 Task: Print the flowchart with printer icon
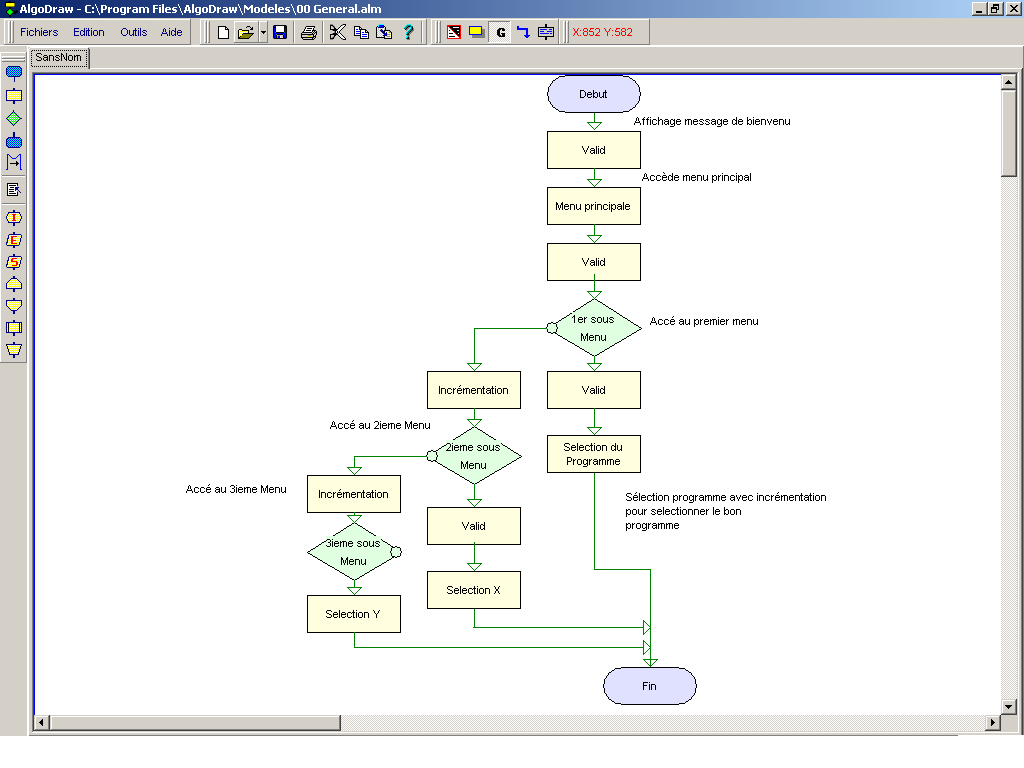pyautogui.click(x=309, y=32)
